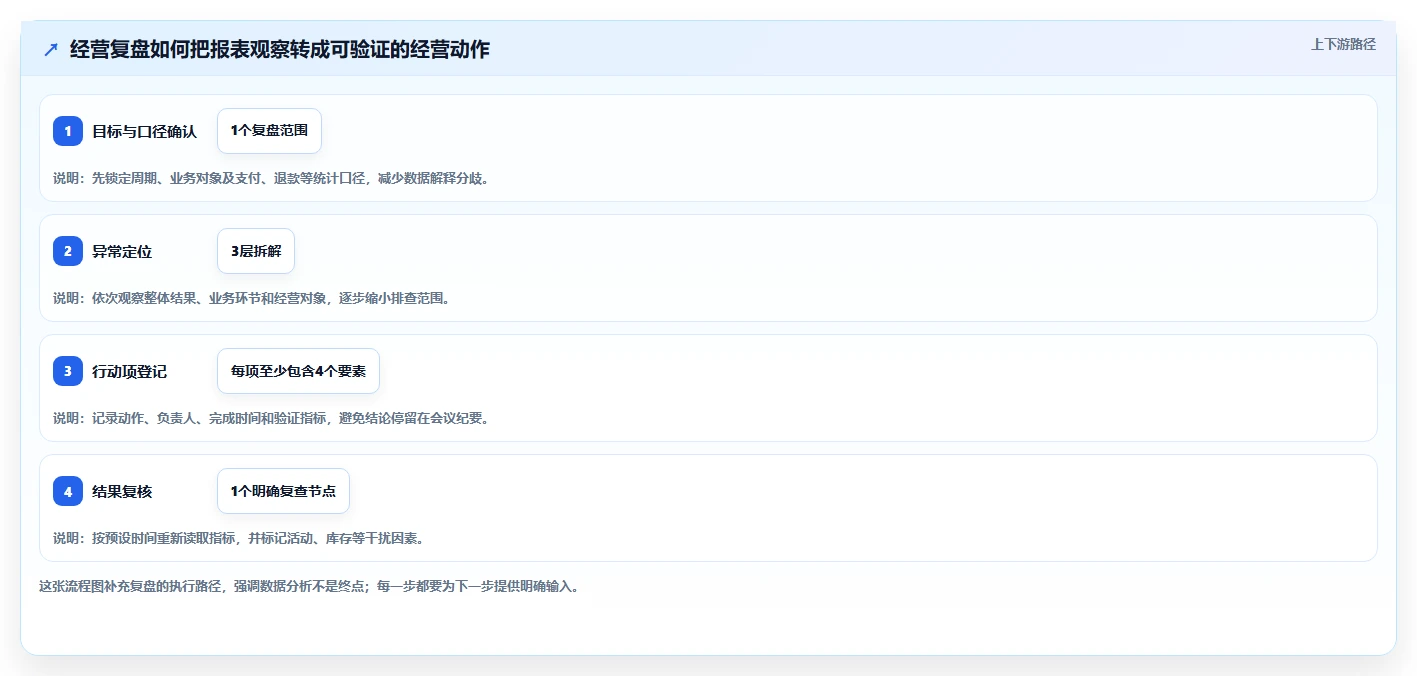Click the 1个明确复查节点 chip
This screenshot has width=1417, height=676.
tap(283, 491)
